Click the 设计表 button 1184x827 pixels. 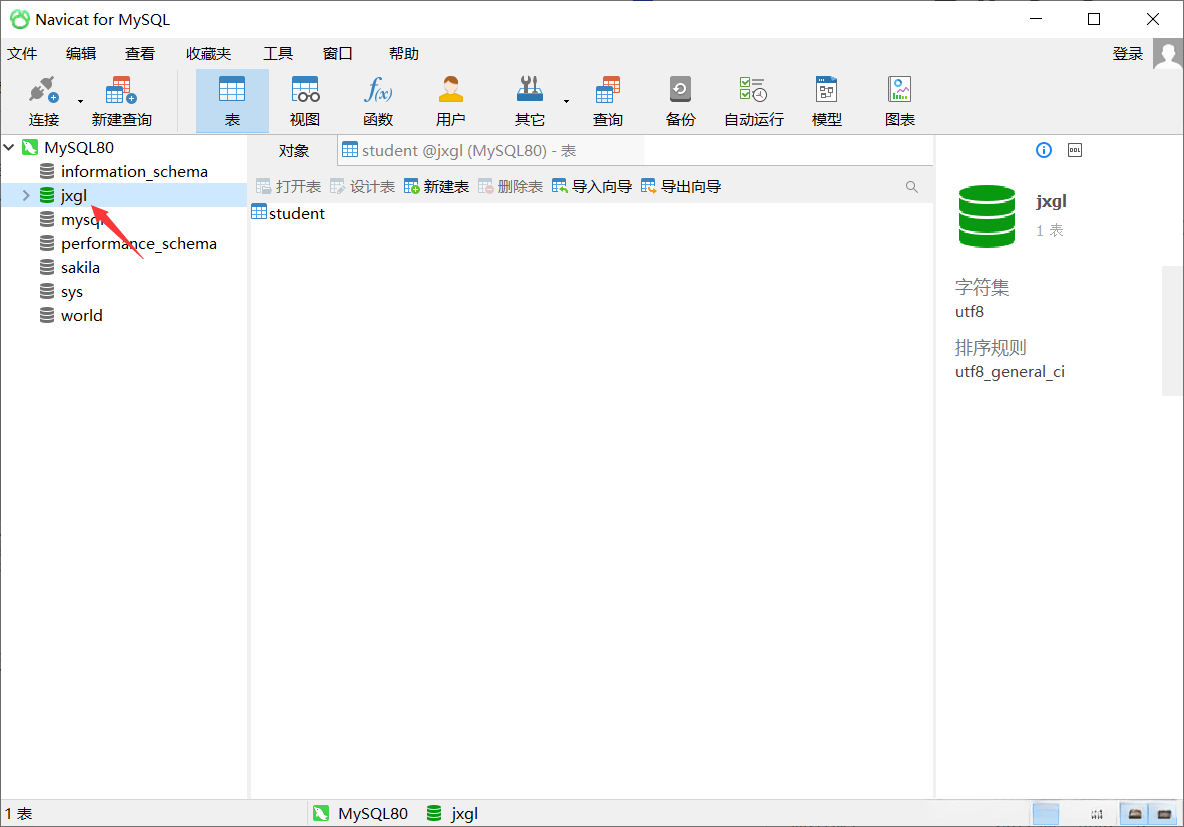click(x=362, y=187)
